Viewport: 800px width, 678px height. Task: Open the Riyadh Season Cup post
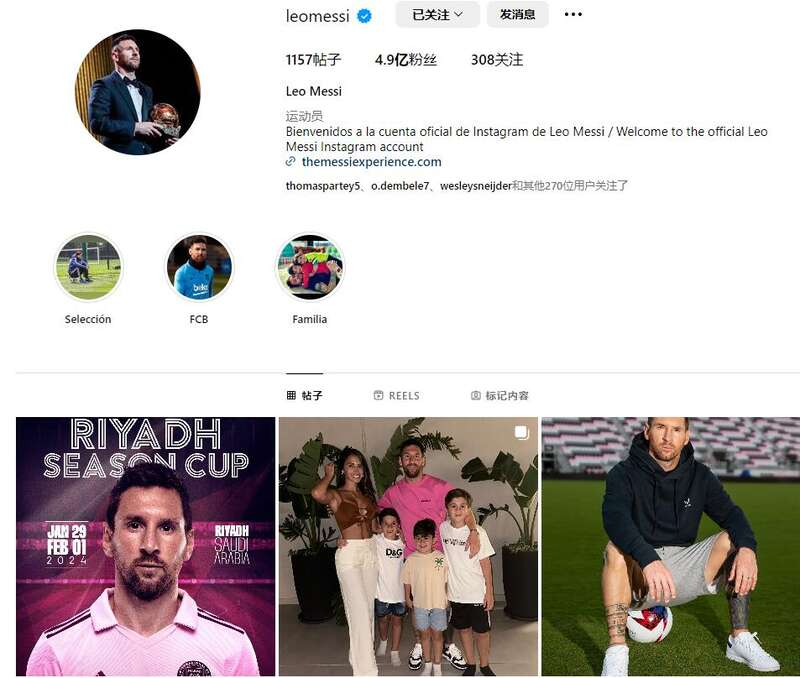[x=145, y=546]
